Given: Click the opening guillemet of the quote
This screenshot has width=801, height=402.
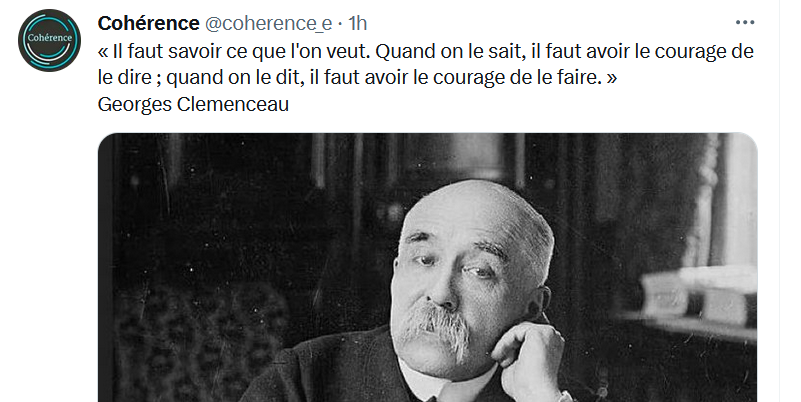Looking at the screenshot, I should click(102, 52).
